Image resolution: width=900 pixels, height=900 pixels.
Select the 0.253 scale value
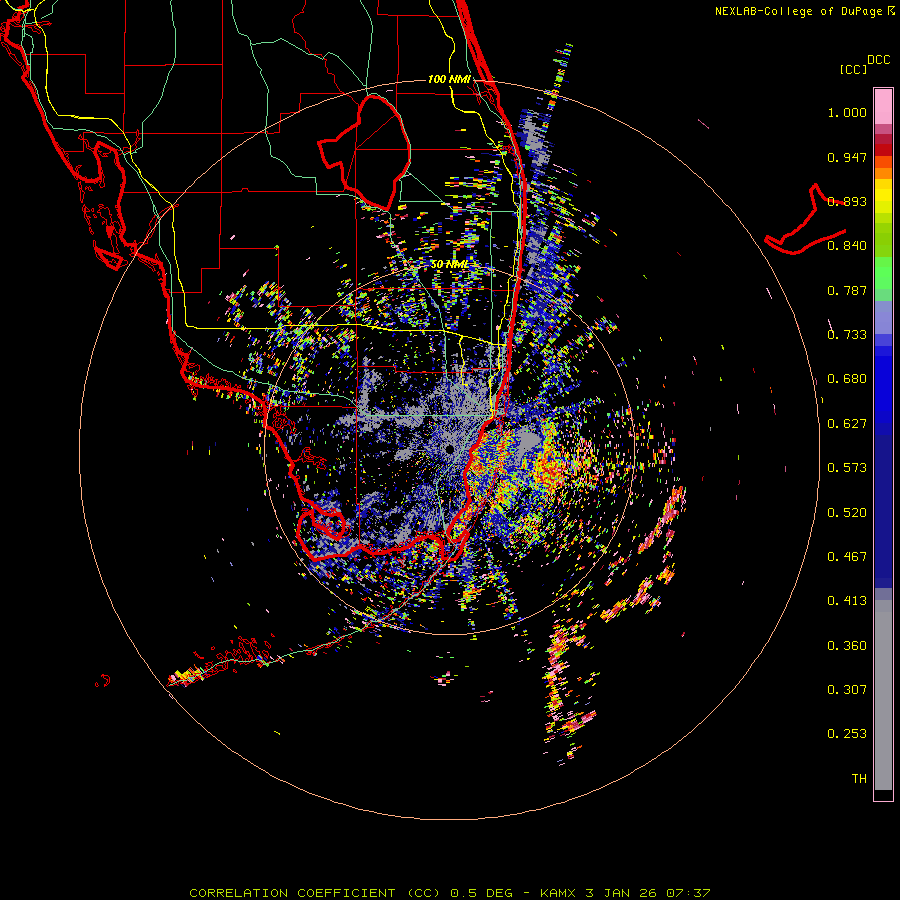847,734
